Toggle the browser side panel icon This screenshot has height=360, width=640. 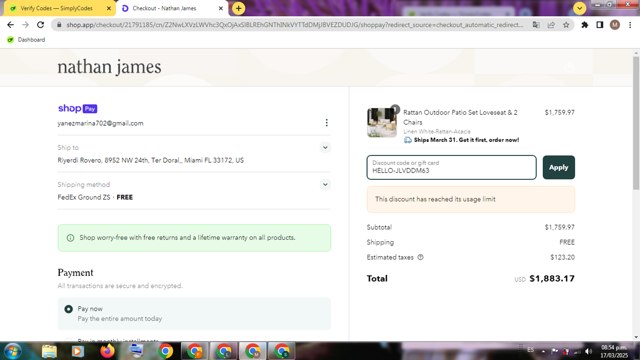tap(600, 25)
